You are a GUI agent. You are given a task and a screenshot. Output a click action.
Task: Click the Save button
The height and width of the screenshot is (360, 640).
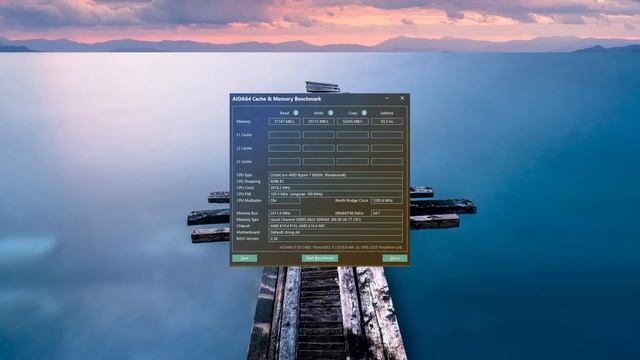pos(244,258)
